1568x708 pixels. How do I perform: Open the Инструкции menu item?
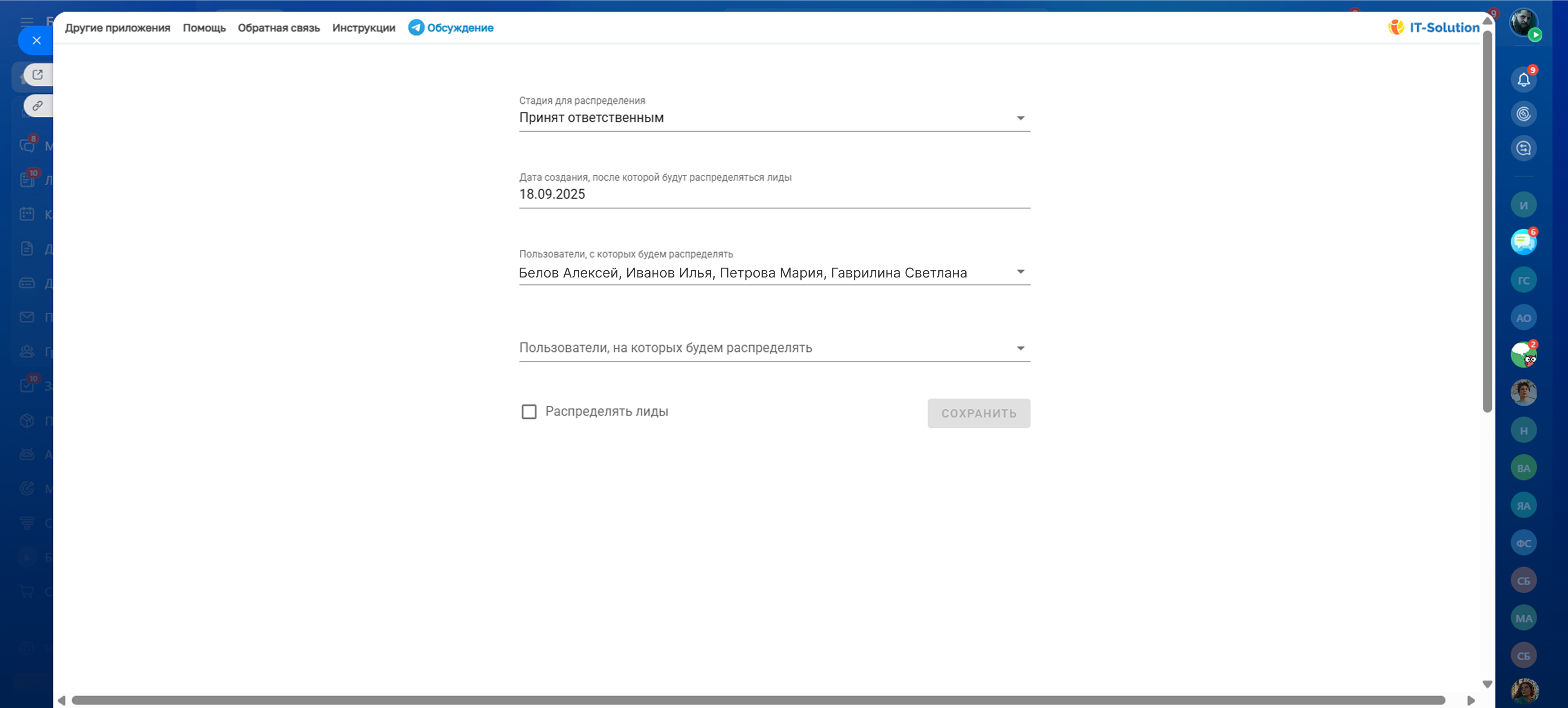(x=363, y=28)
